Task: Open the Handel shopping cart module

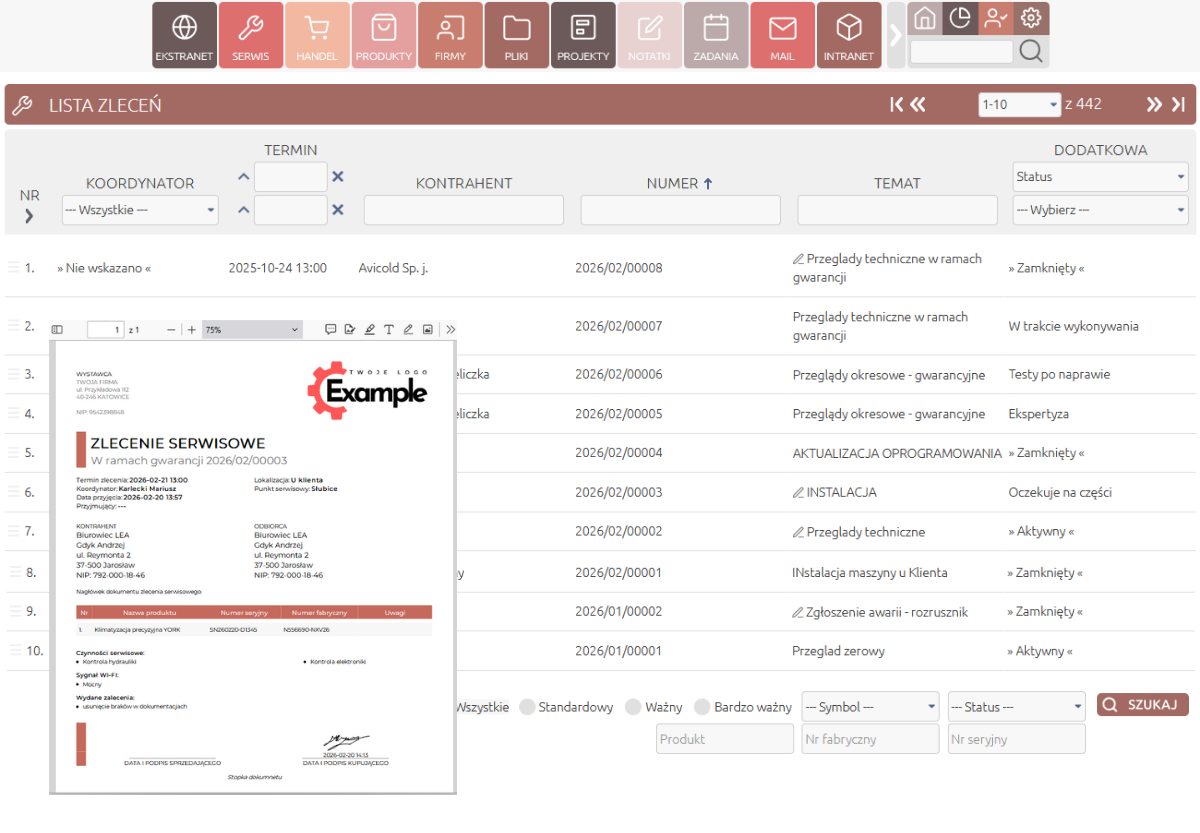Action: [x=317, y=35]
